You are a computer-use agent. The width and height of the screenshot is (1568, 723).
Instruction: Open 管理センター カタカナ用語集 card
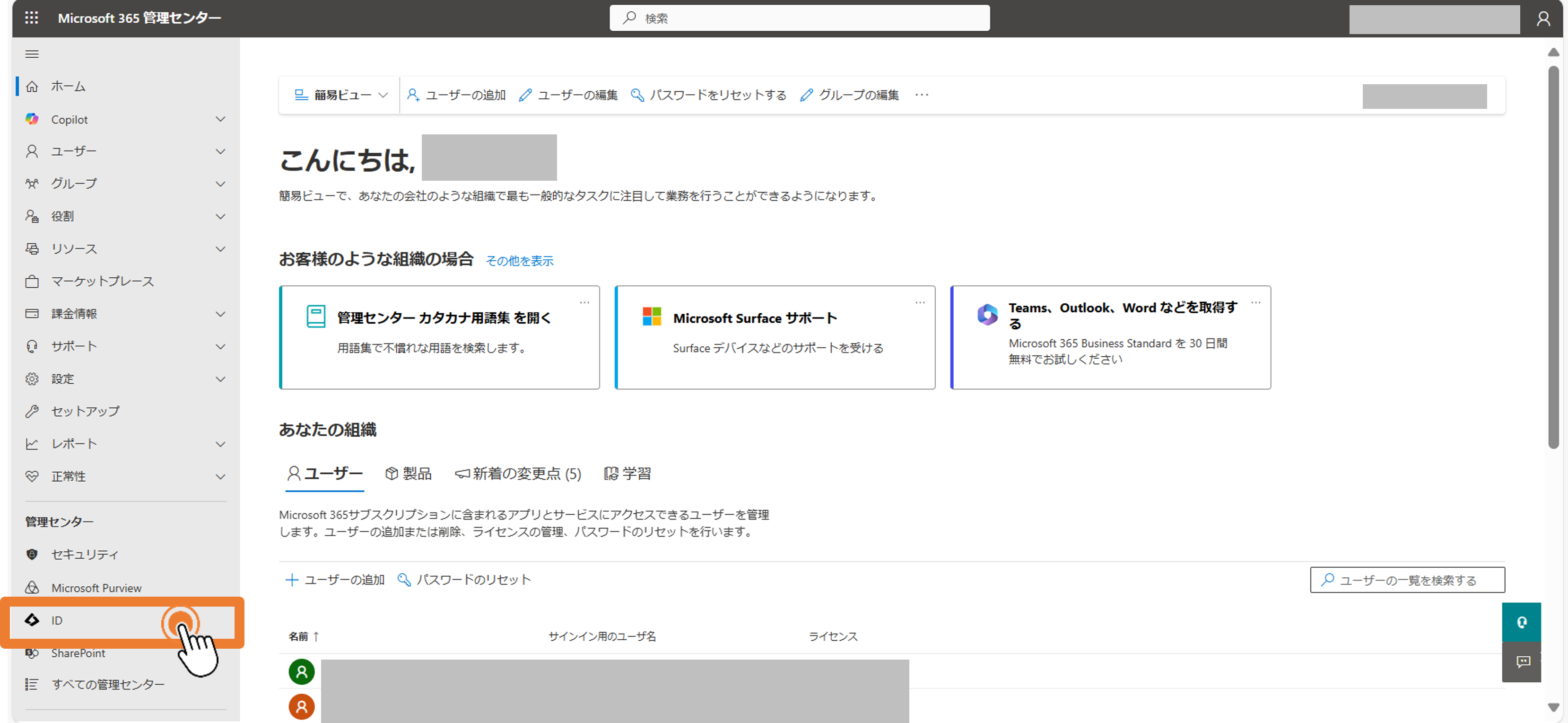pyautogui.click(x=439, y=337)
